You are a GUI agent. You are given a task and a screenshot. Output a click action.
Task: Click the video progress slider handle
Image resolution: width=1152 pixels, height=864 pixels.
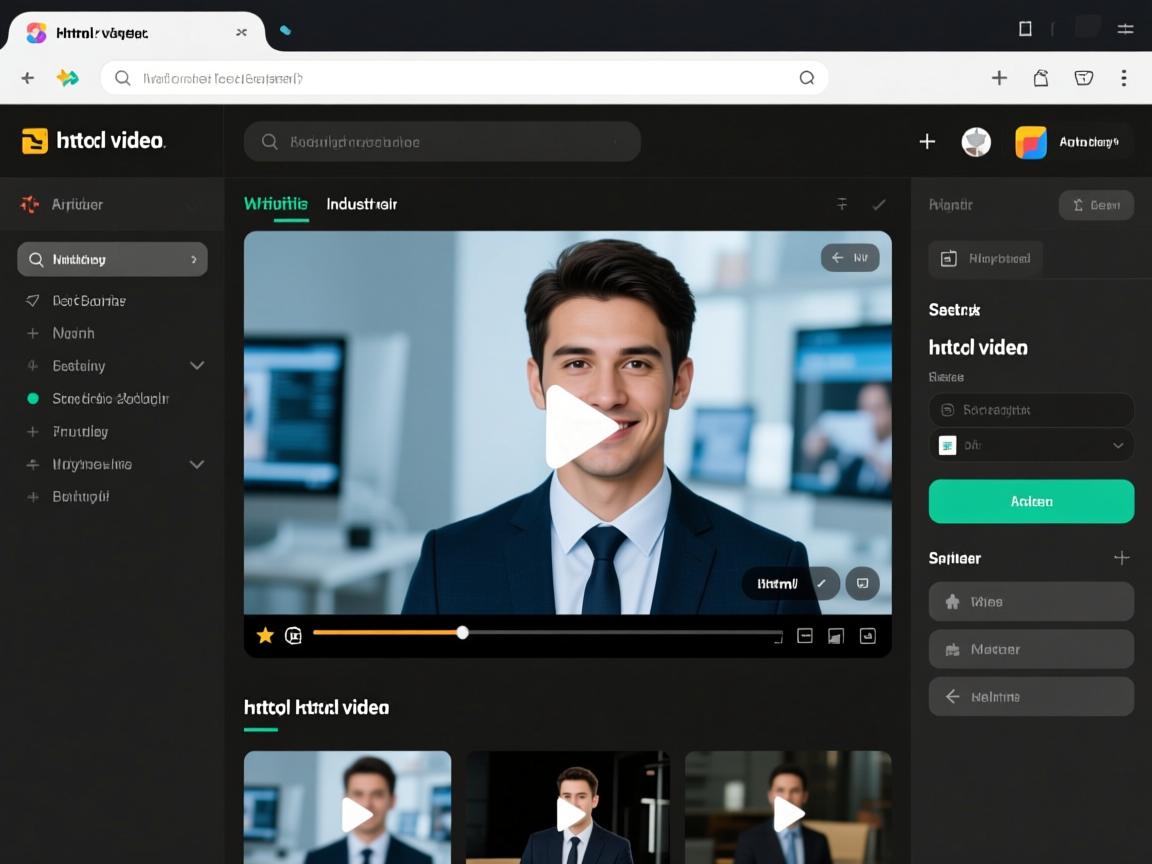[462, 632]
